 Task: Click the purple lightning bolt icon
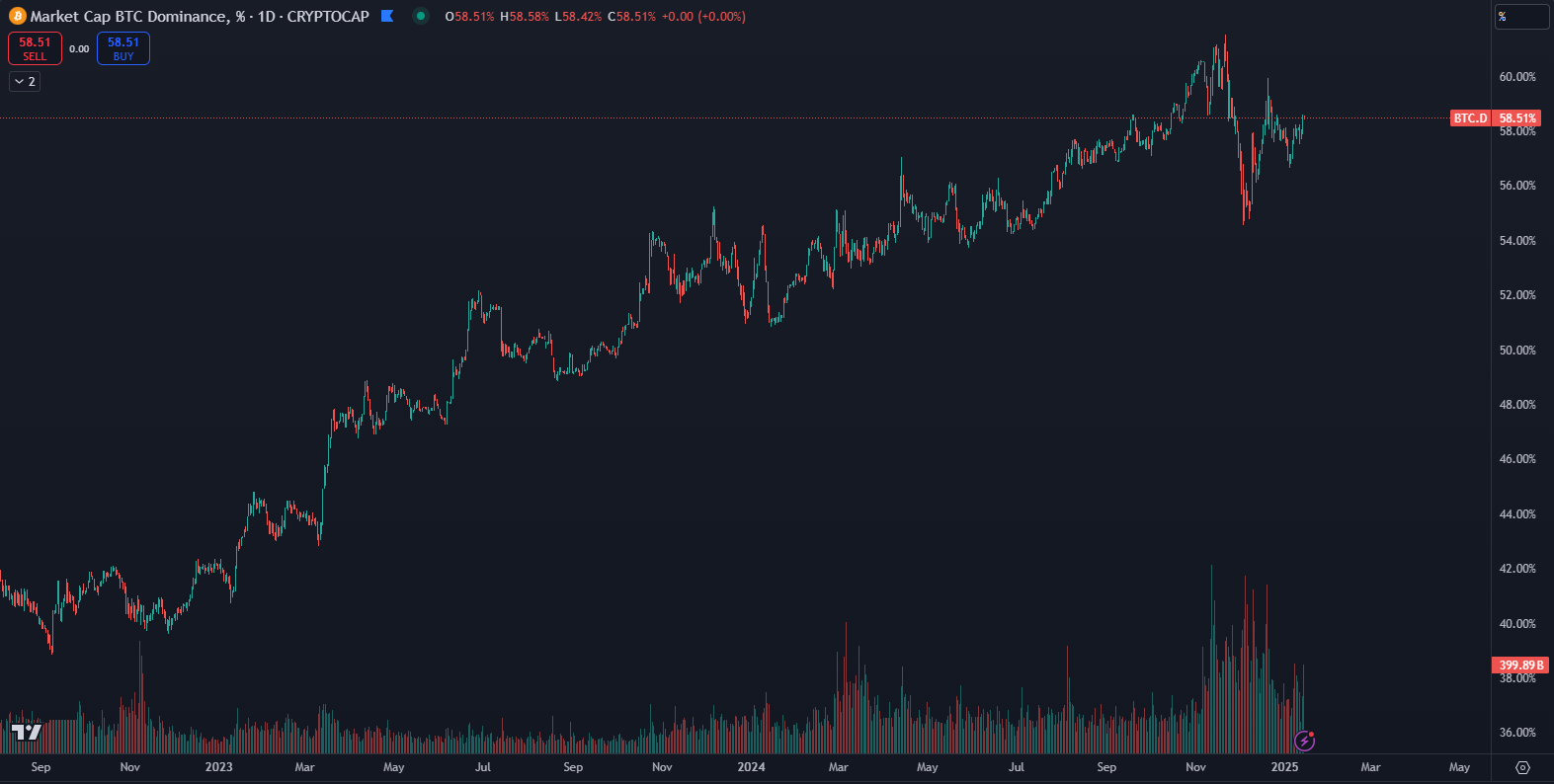point(1305,740)
